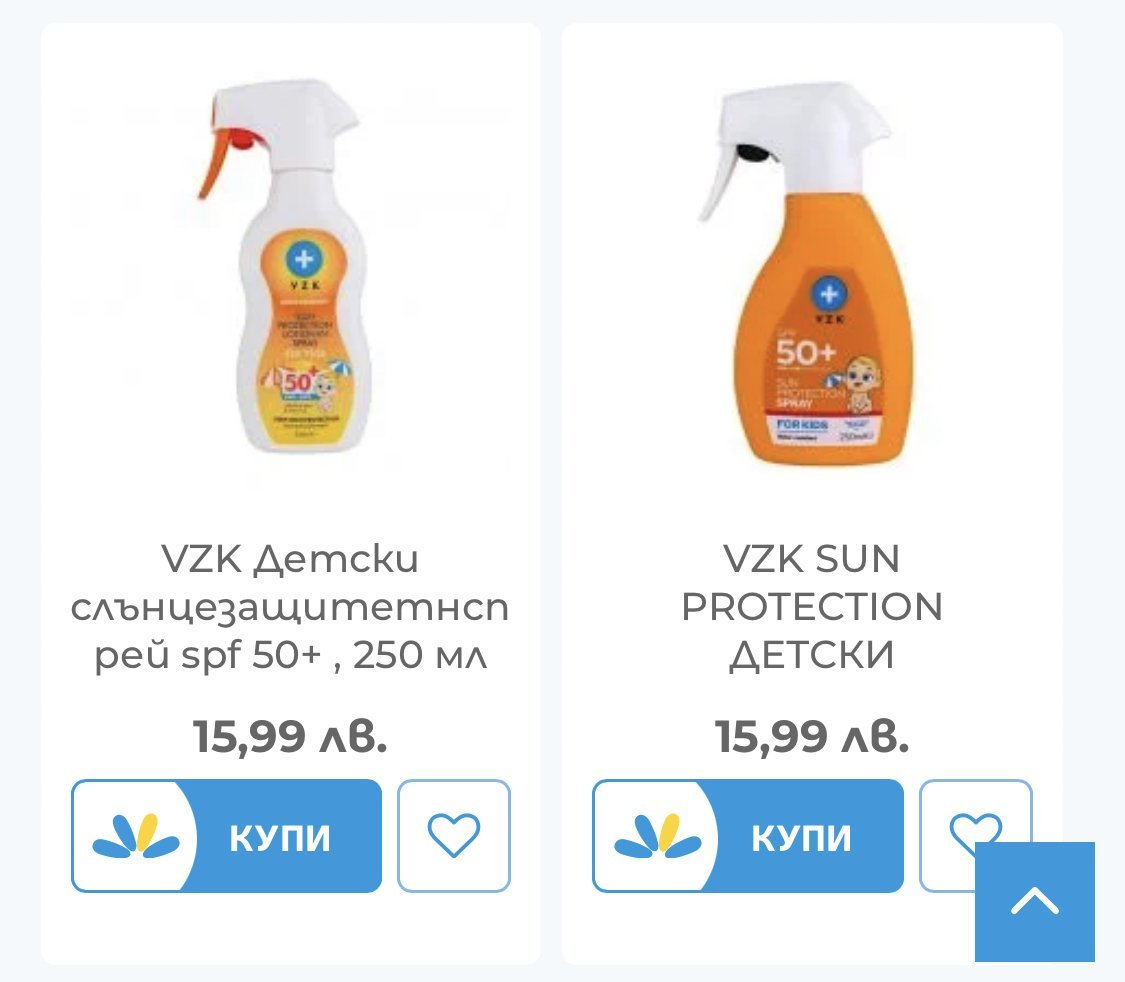Screen dimensions: 1125x982
Task: Click flower logo on right КУПИ button
Action: coord(657,836)
